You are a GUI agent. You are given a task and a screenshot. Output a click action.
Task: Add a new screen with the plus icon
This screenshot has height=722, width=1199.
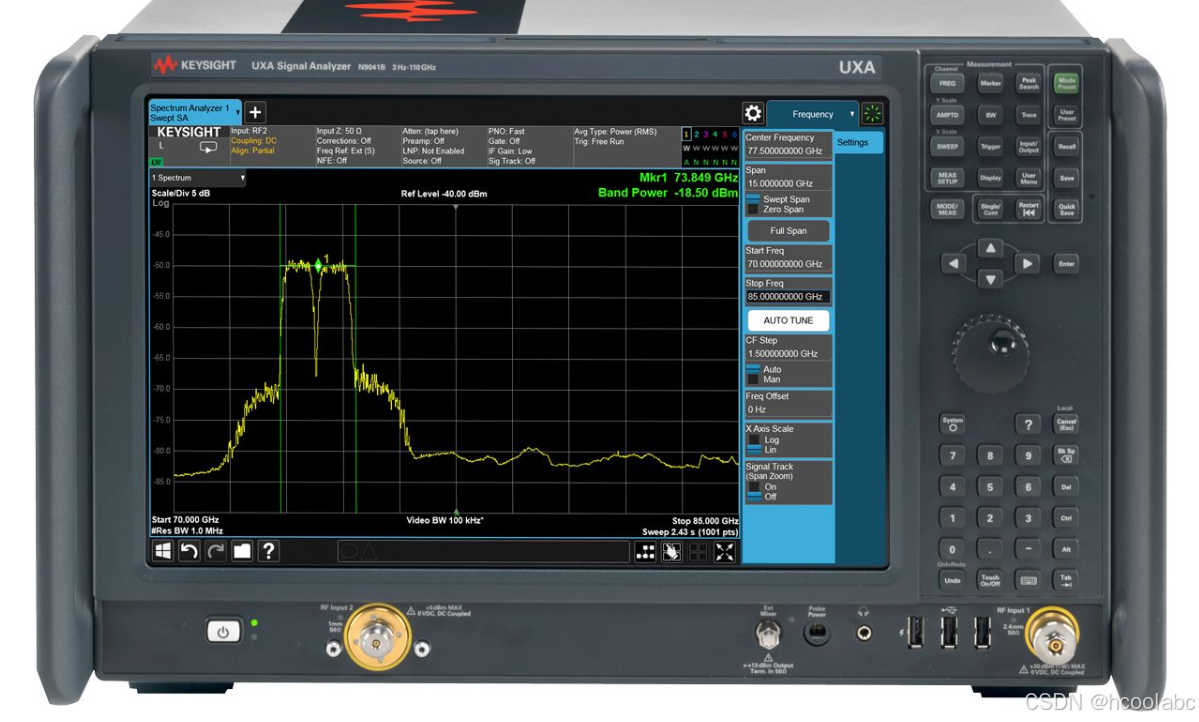255,112
